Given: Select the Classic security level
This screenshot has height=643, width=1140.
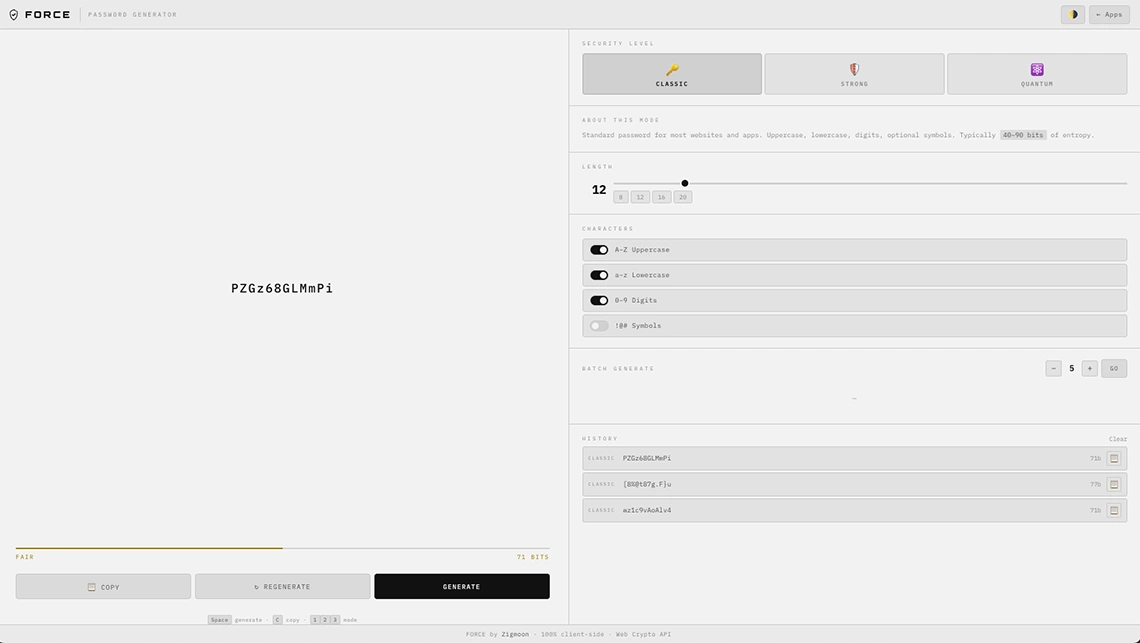Looking at the screenshot, I should click(x=672, y=73).
